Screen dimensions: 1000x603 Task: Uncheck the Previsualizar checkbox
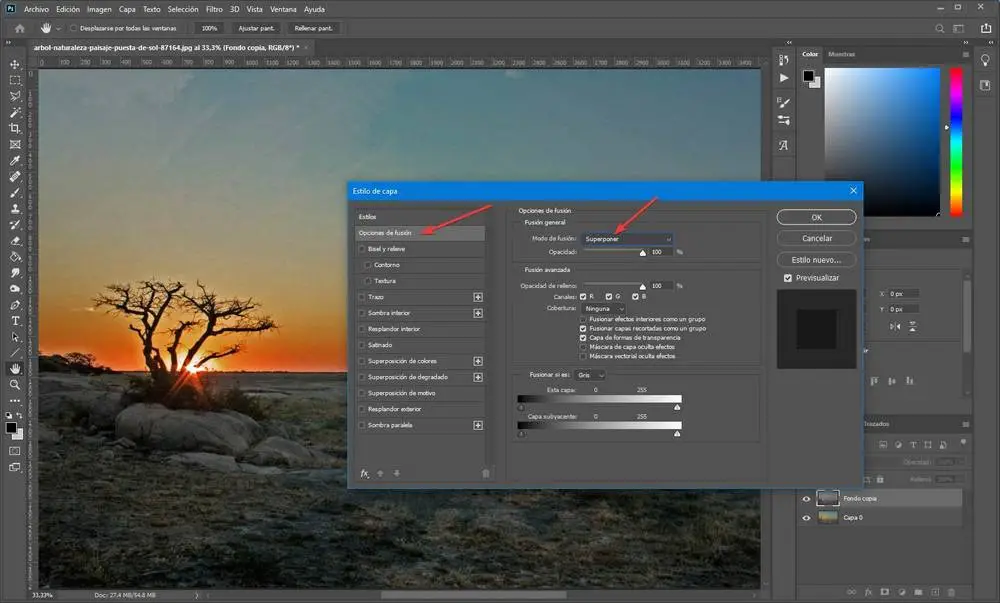pos(789,278)
